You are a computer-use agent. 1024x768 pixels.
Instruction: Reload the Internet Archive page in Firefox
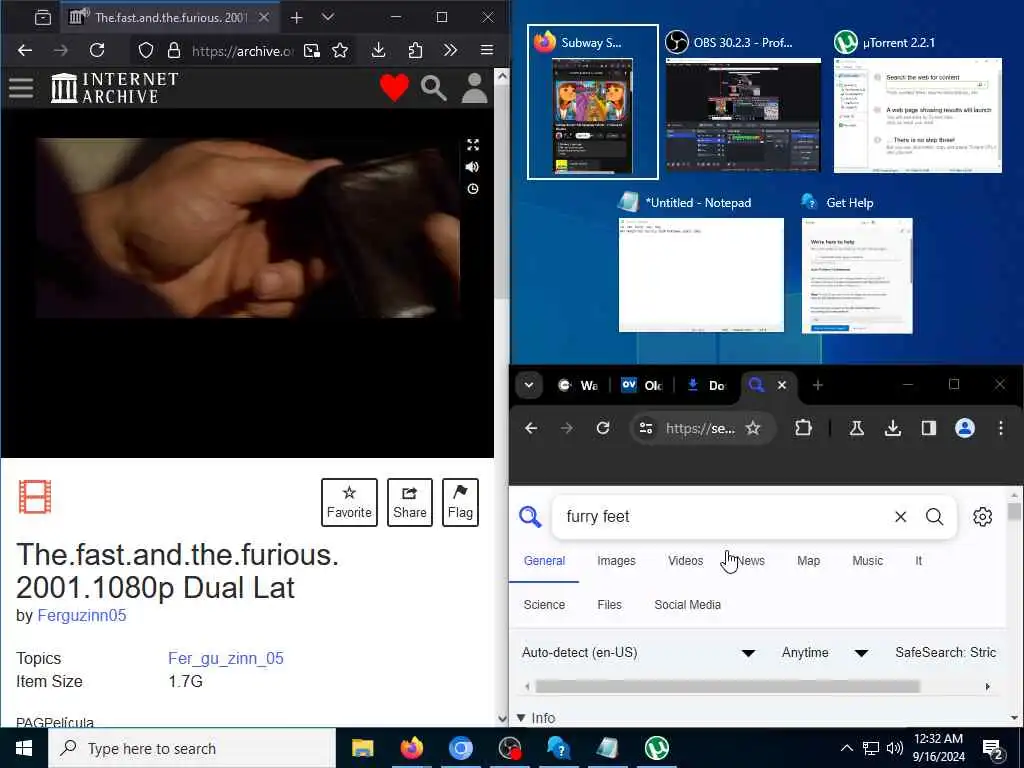pos(97,50)
